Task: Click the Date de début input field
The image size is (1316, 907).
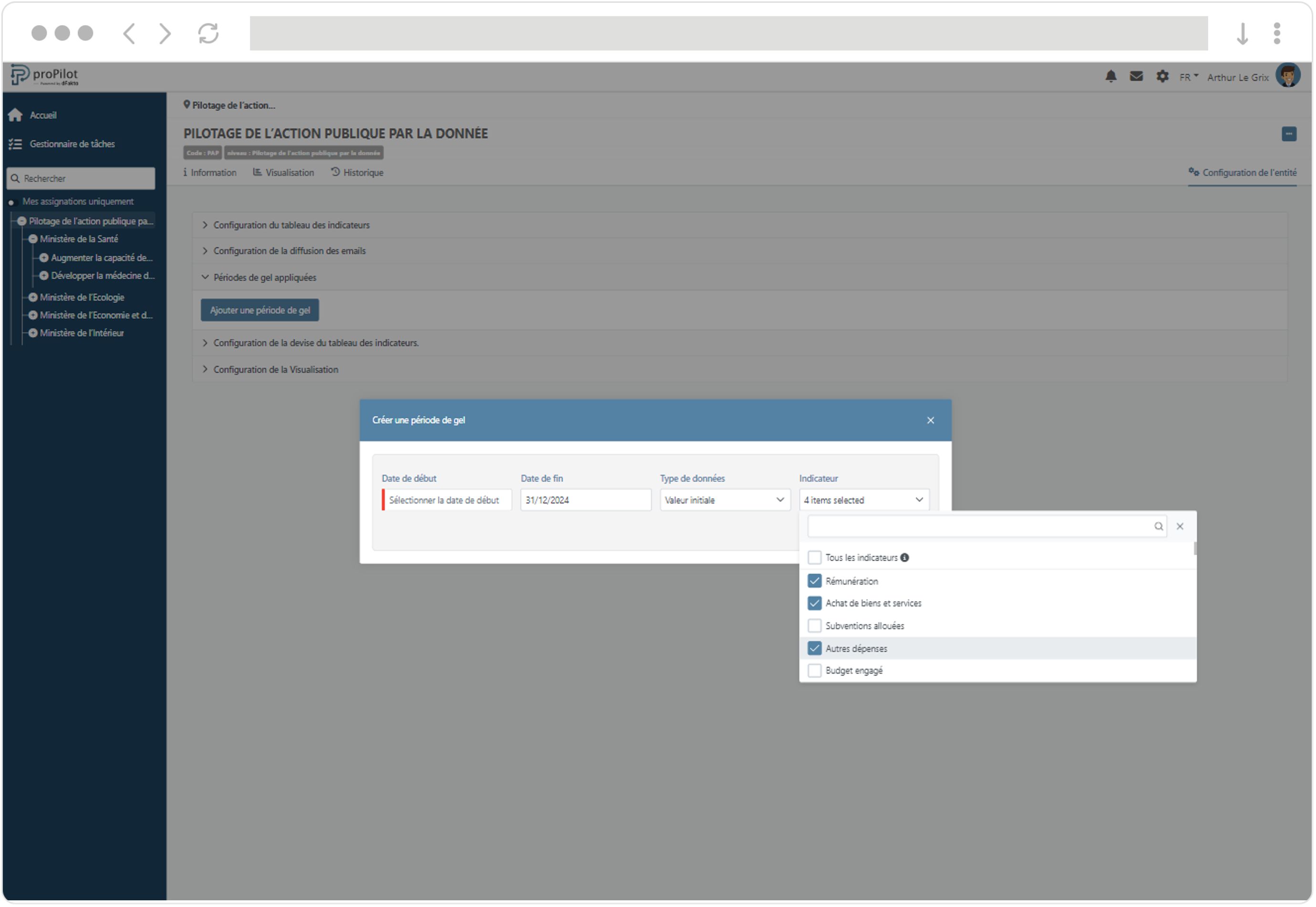Action: [x=447, y=500]
